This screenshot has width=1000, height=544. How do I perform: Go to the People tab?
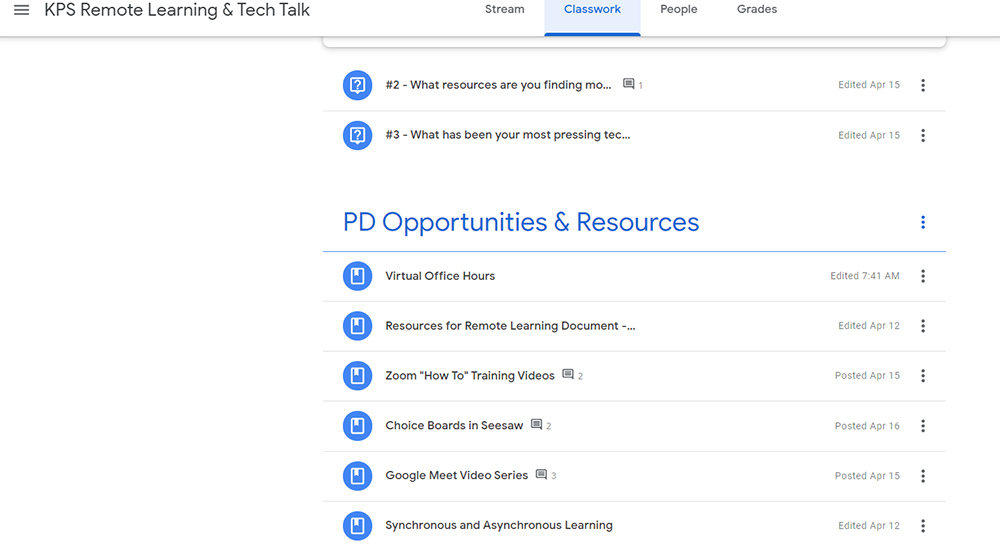click(679, 10)
